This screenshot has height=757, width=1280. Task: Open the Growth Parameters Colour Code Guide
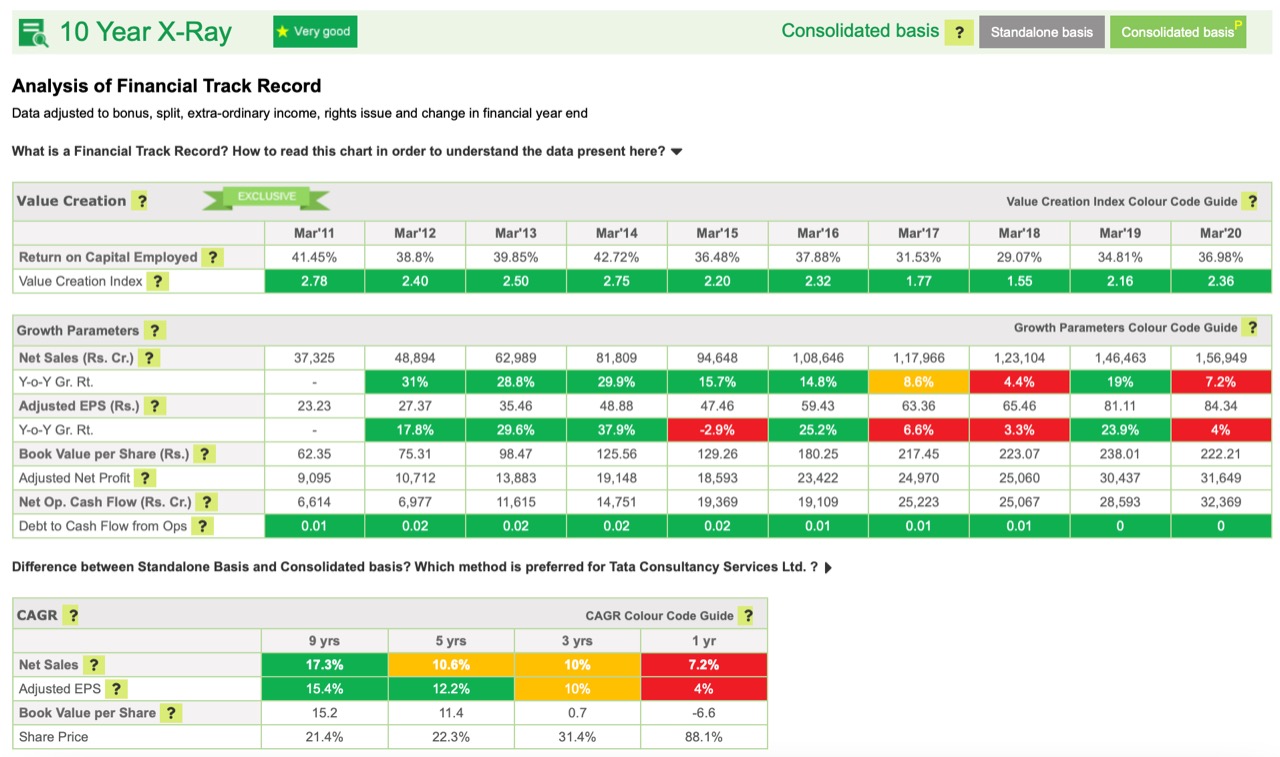point(1251,327)
